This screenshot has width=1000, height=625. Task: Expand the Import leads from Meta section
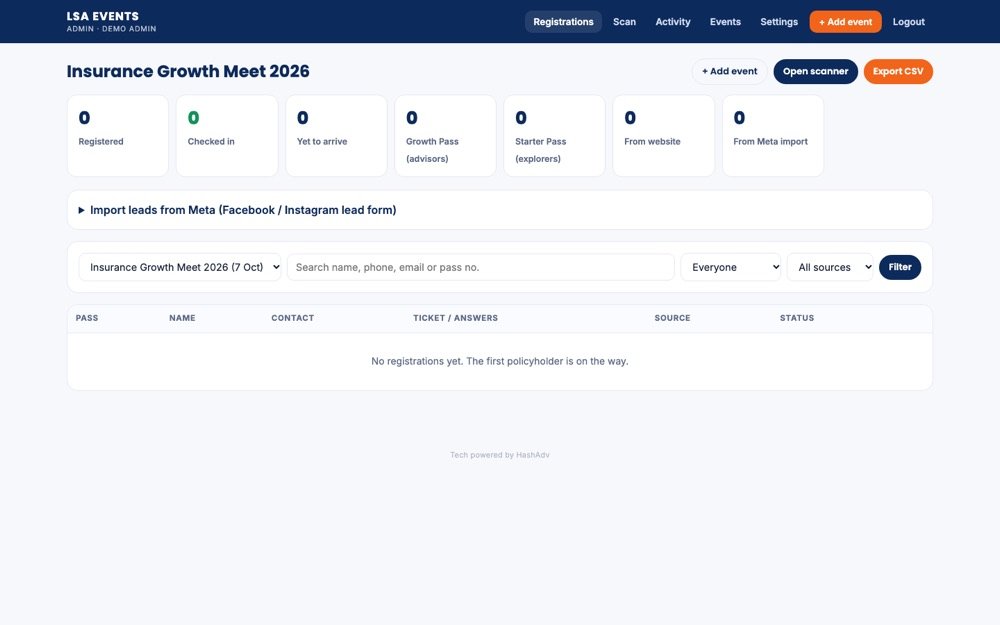(x=499, y=210)
